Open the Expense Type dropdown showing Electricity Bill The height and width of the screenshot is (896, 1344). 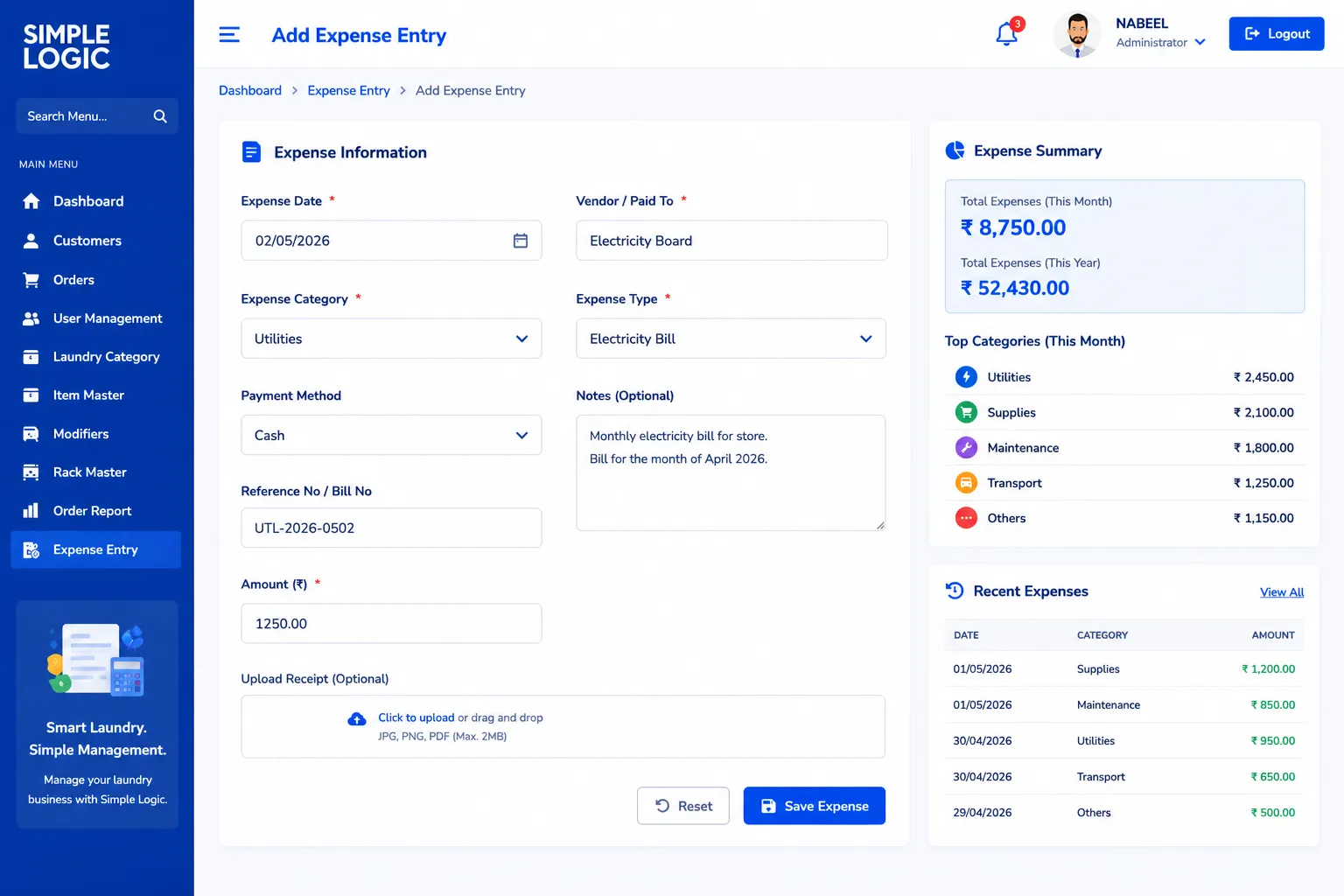click(x=731, y=339)
